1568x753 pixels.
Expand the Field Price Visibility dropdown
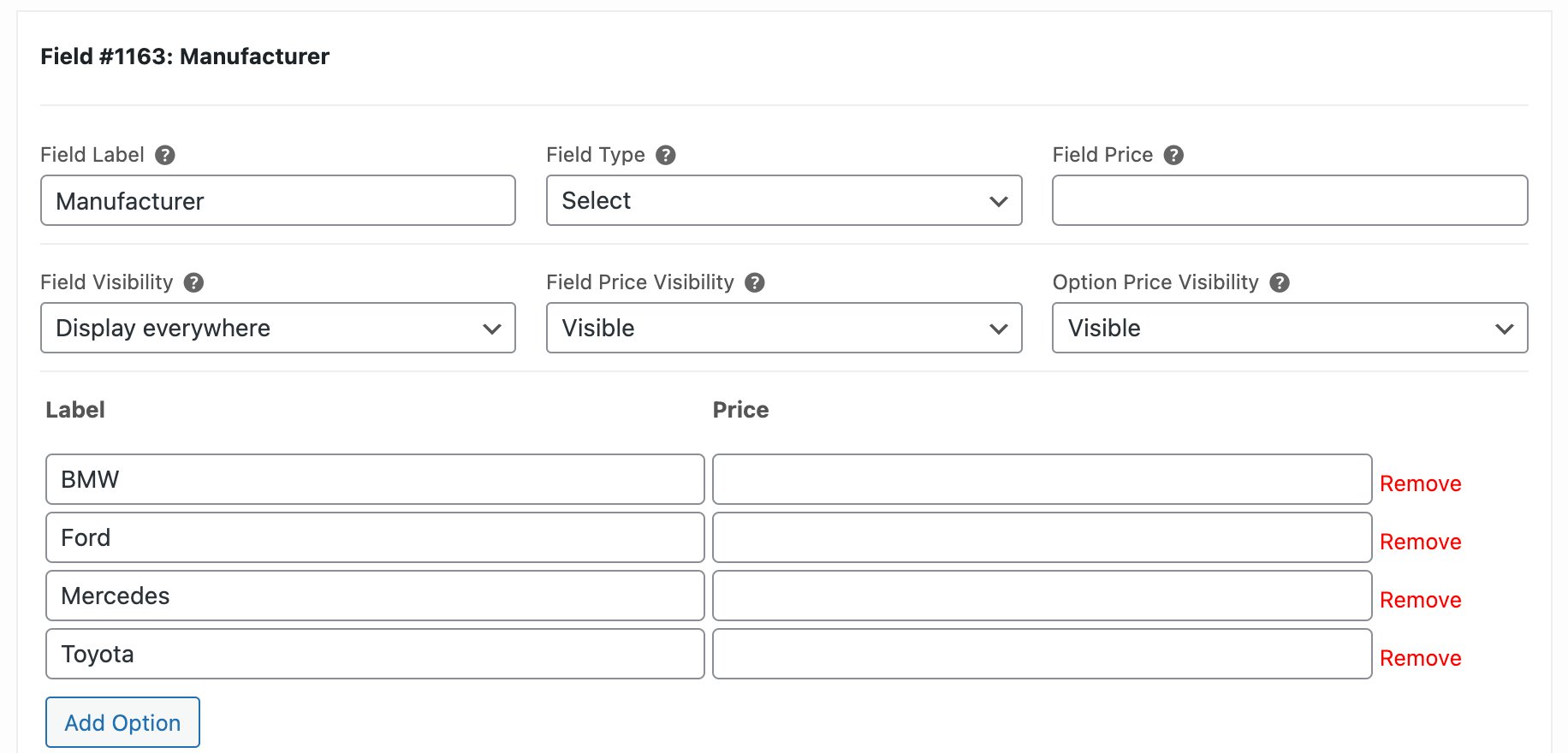point(783,328)
